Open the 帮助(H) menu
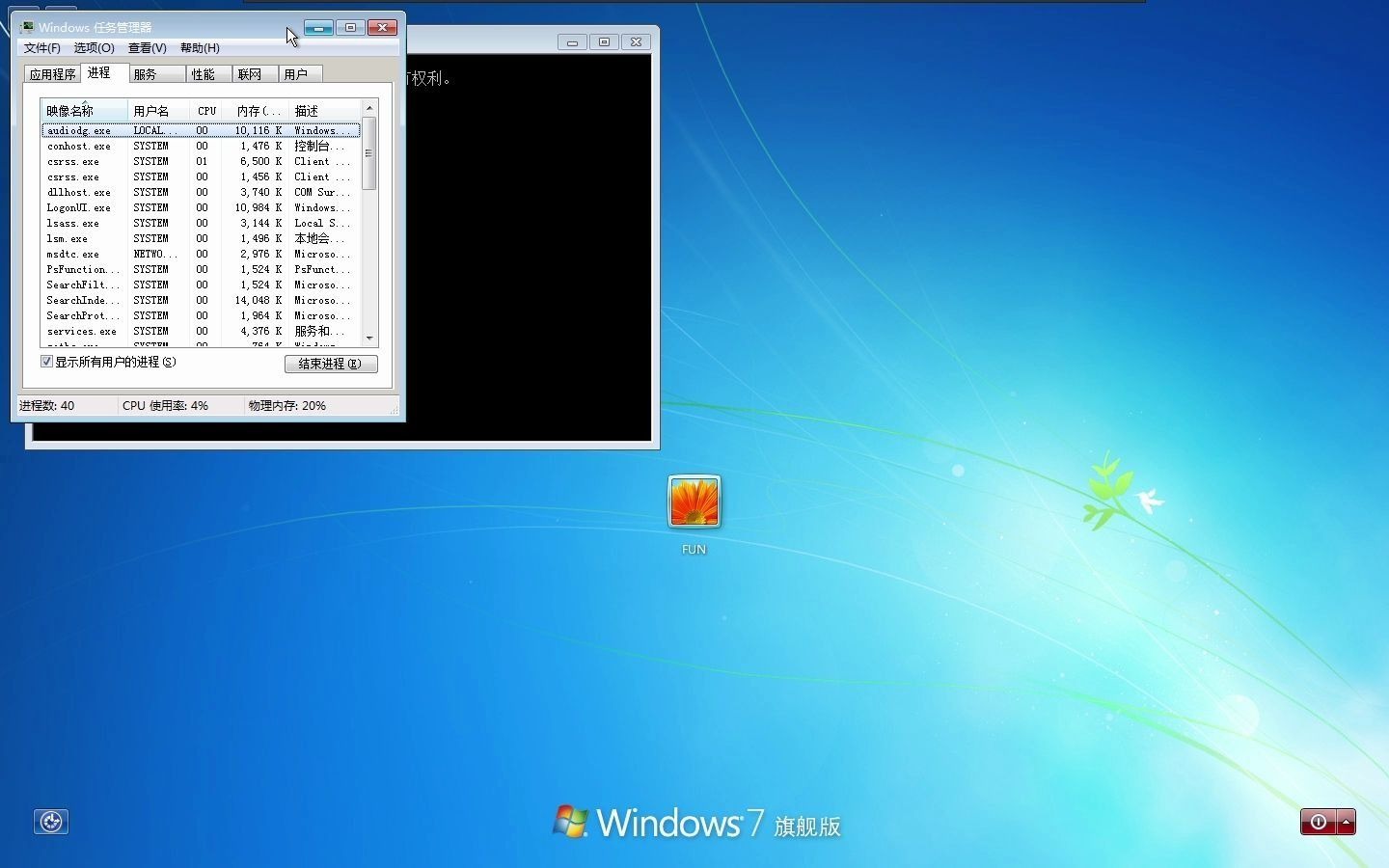Screen dimensions: 1389x868 pos(200,48)
